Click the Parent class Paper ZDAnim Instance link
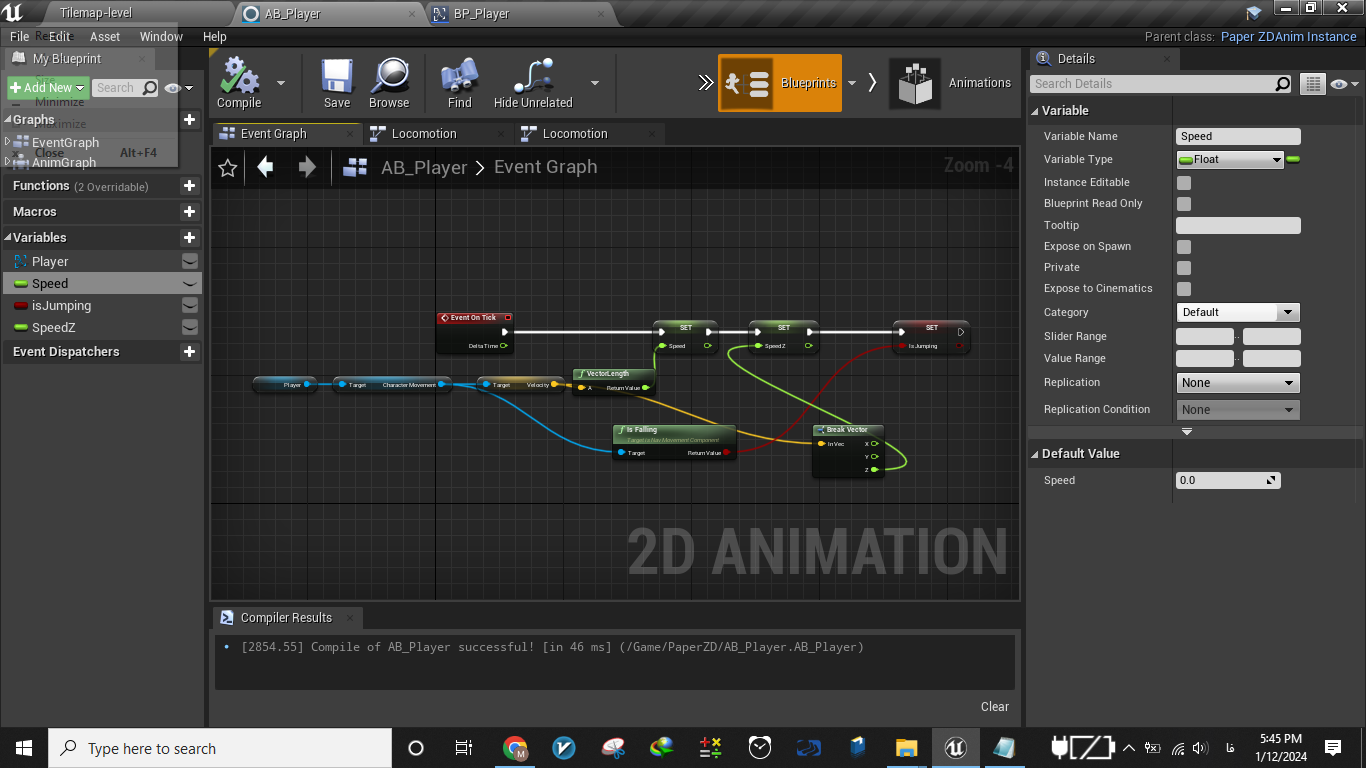 click(1288, 37)
